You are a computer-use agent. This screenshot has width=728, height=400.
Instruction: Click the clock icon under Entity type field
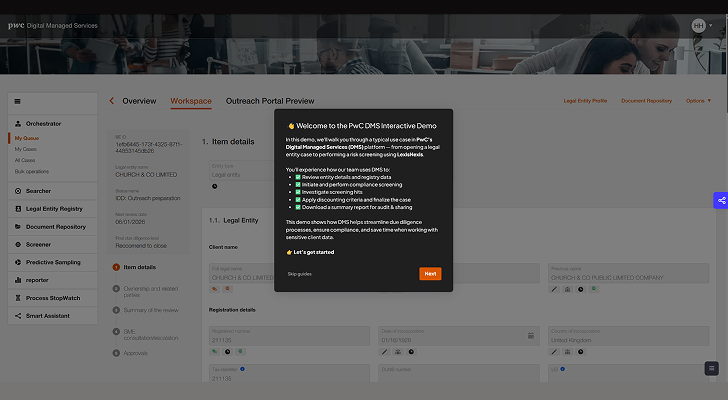pos(214,187)
